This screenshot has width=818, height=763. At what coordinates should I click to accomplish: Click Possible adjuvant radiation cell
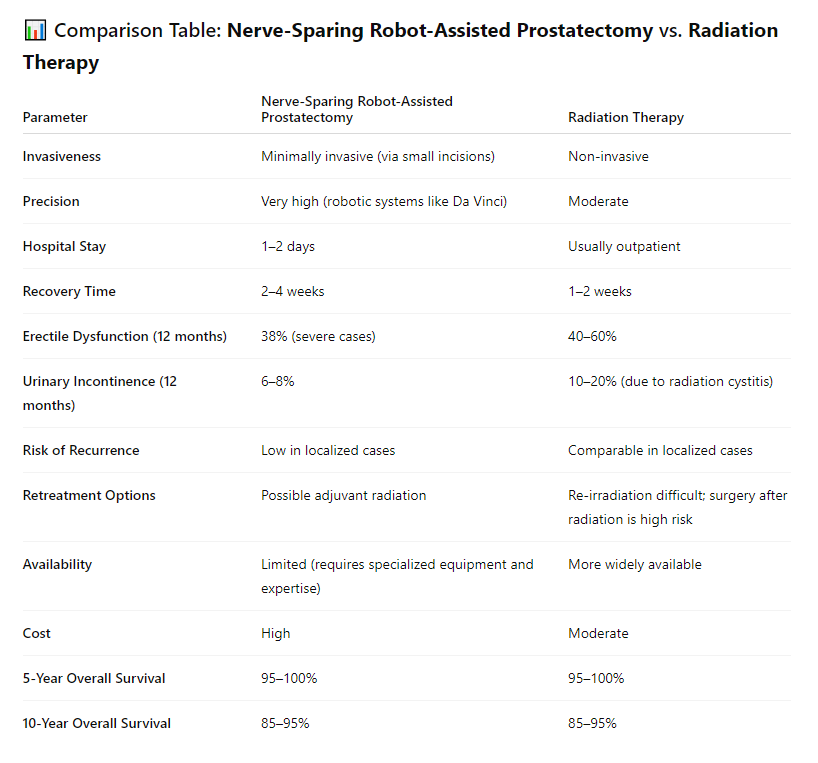tap(343, 495)
